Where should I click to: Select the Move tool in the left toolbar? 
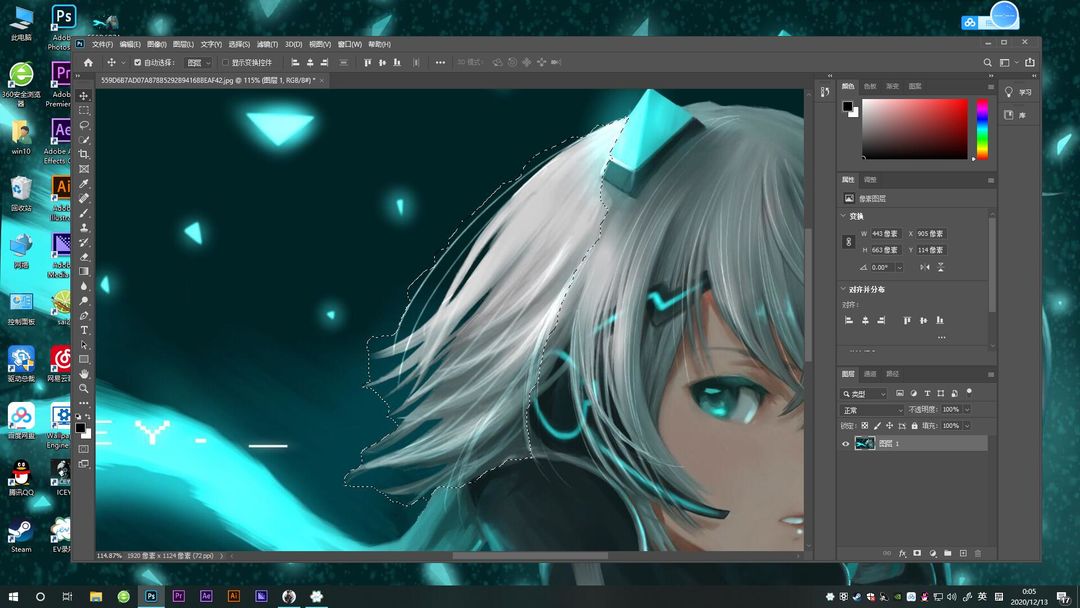[84, 96]
